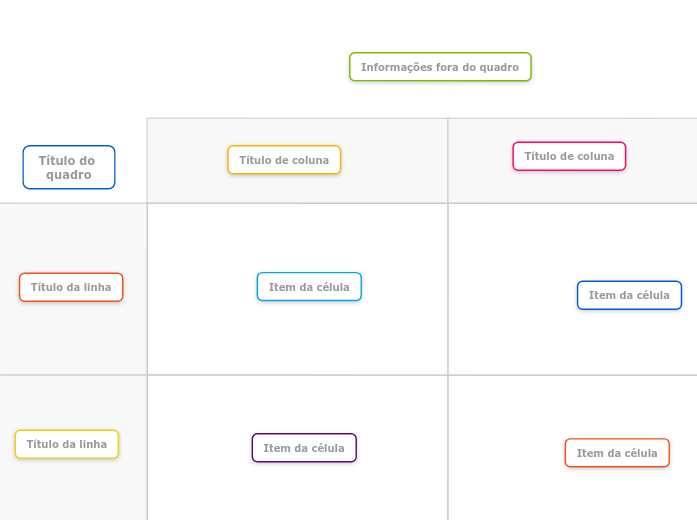Select the "Informações fora do quadro" node

[x=440, y=67]
